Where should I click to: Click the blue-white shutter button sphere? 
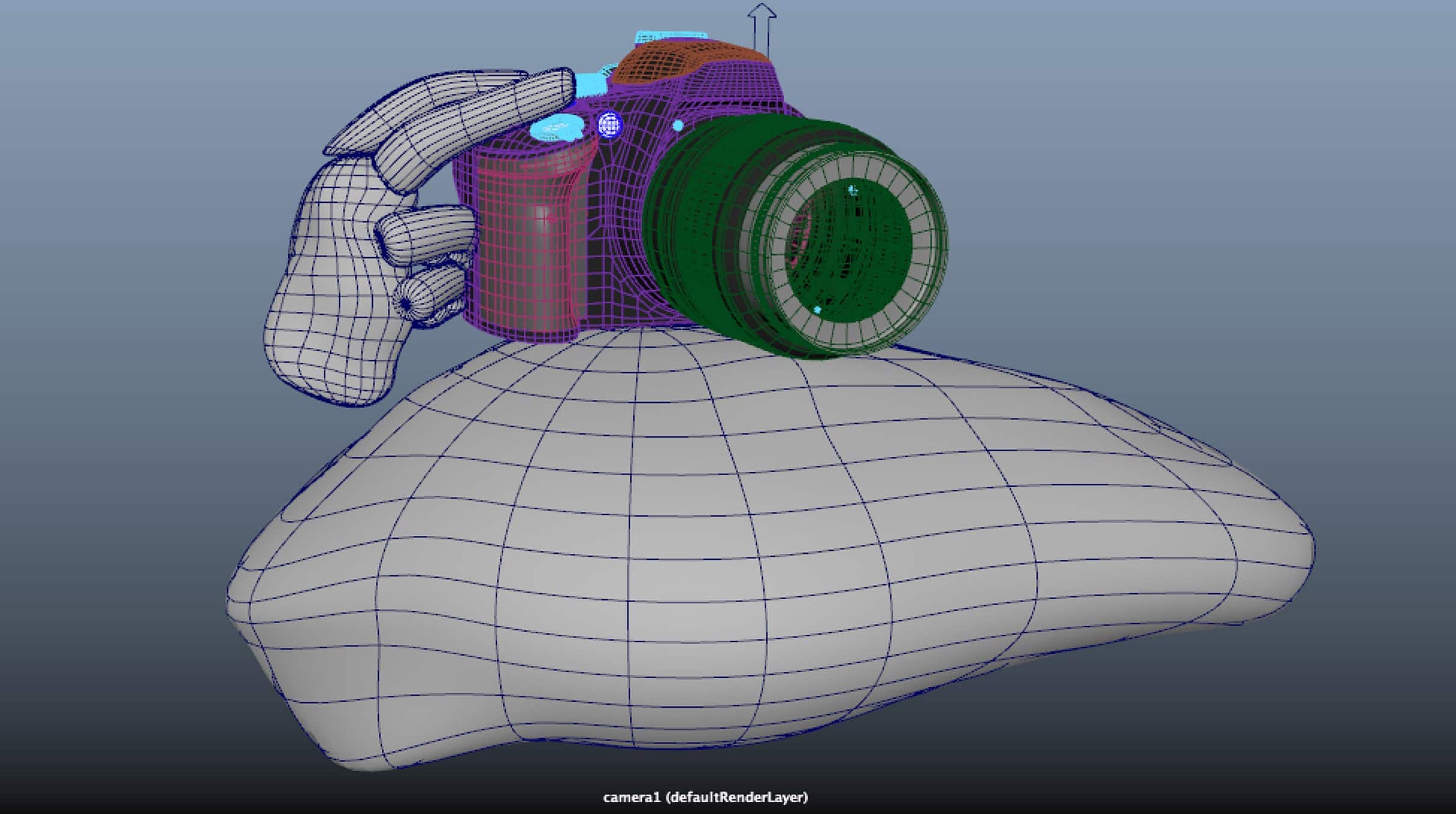[x=610, y=125]
